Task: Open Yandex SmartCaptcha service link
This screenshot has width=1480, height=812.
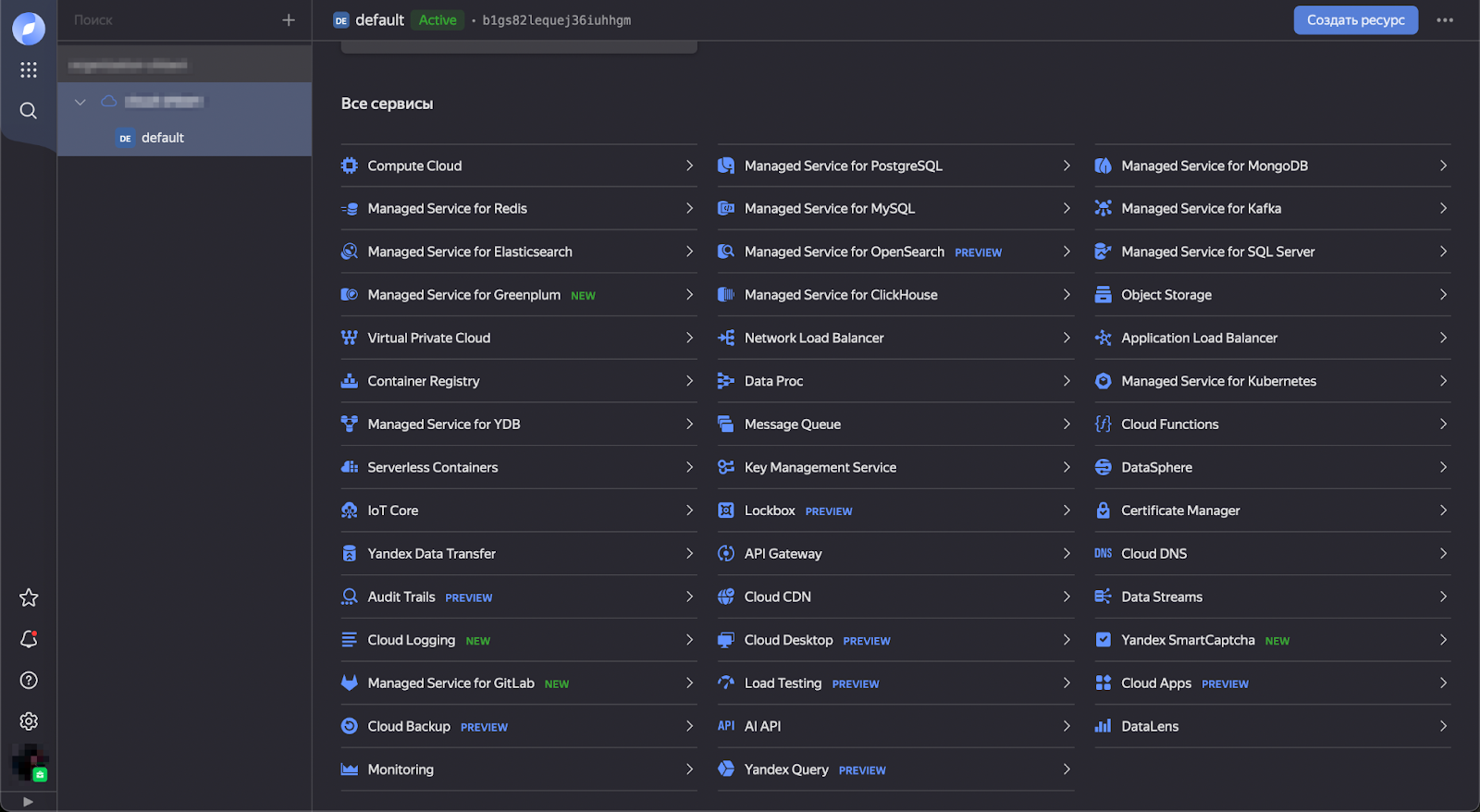Action: tap(1188, 640)
